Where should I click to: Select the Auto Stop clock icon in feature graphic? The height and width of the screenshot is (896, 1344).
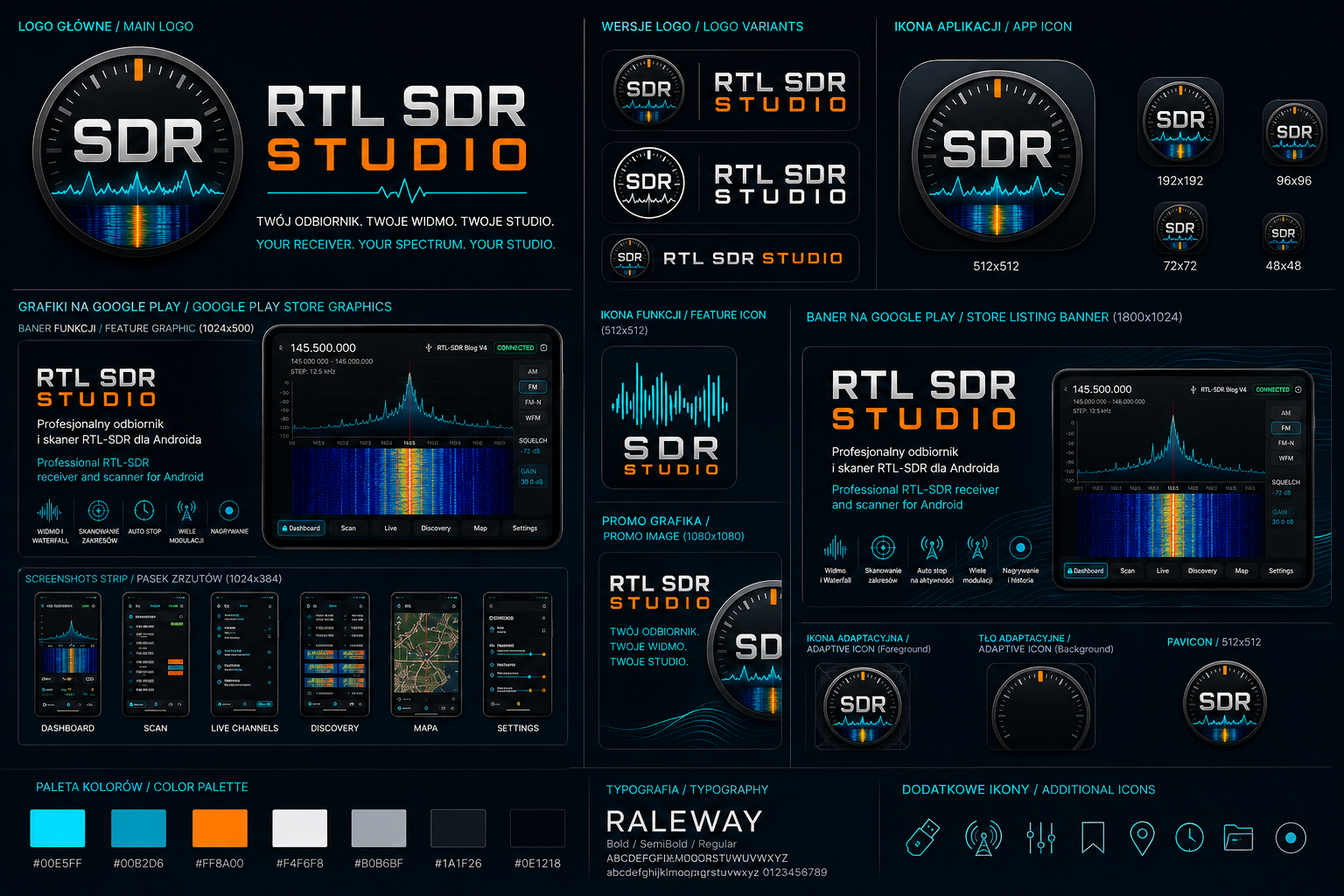[x=143, y=510]
